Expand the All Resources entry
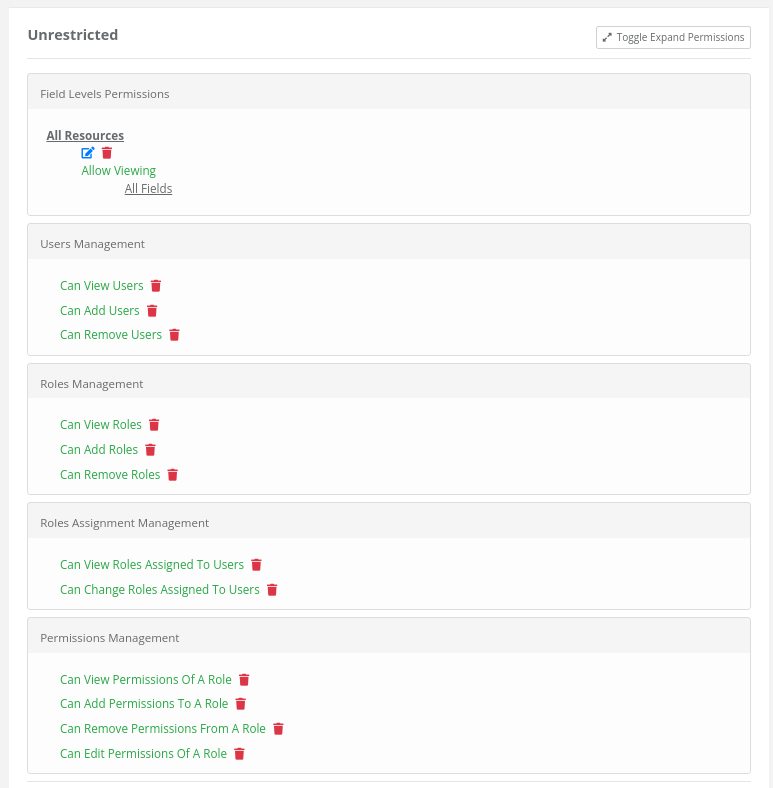The width and height of the screenshot is (773, 788). coord(85,136)
